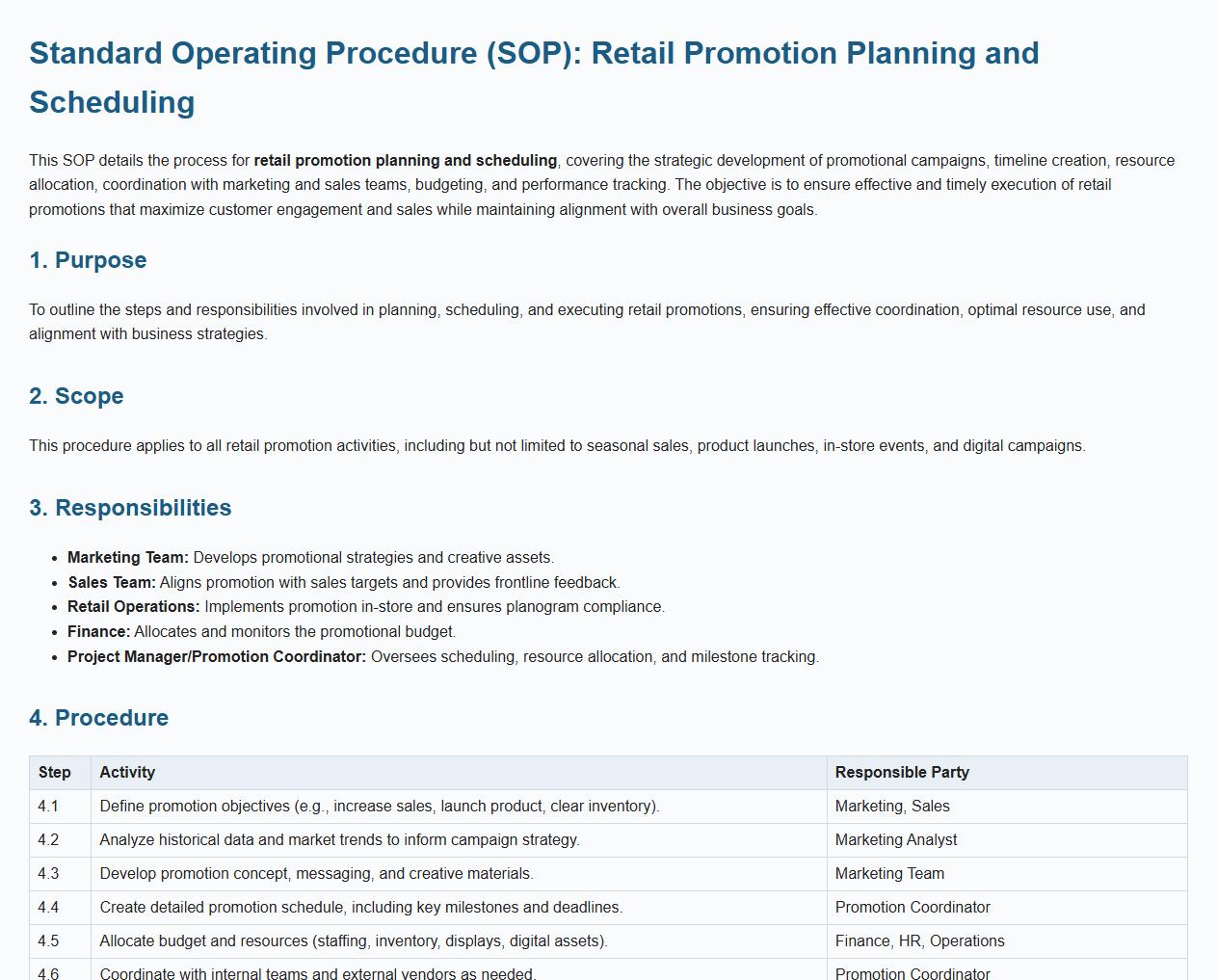This screenshot has width=1217, height=980.
Task: Click the main SOP title heading
Action: click(534, 77)
